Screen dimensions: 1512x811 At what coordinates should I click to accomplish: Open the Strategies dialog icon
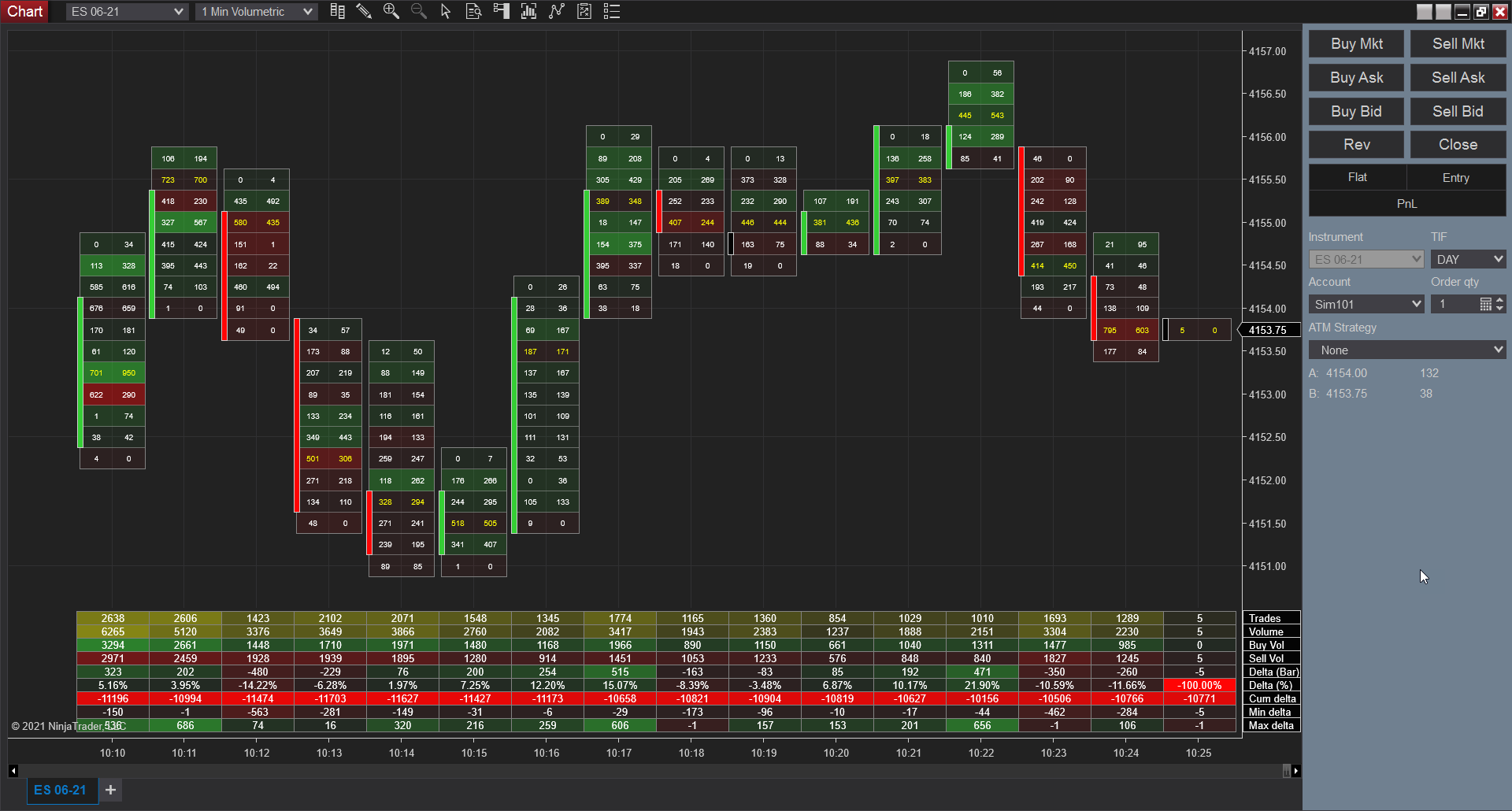click(x=584, y=12)
